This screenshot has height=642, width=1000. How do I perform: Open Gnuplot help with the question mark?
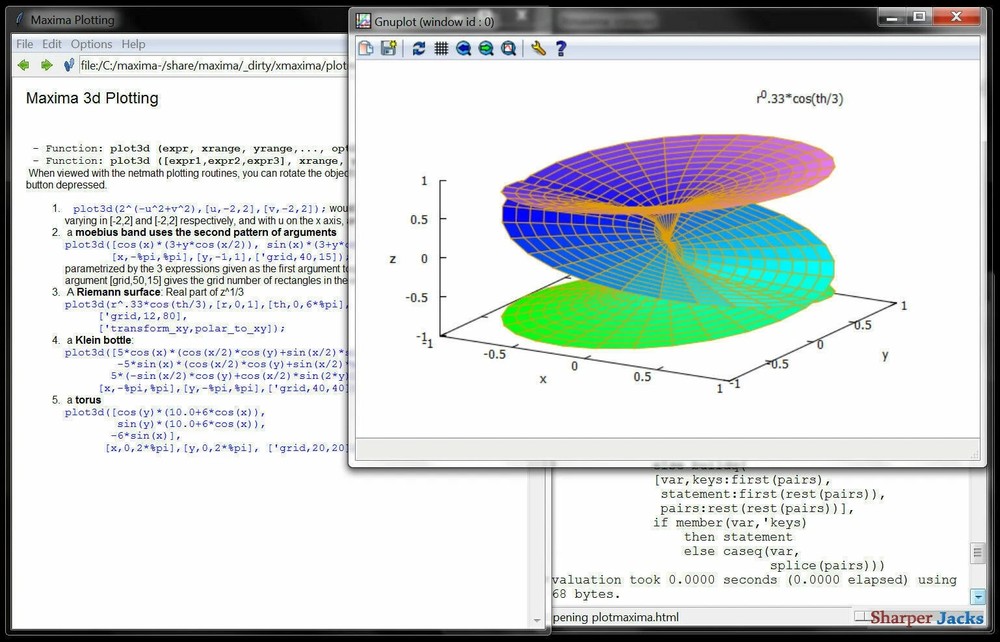pyautogui.click(x=560, y=48)
